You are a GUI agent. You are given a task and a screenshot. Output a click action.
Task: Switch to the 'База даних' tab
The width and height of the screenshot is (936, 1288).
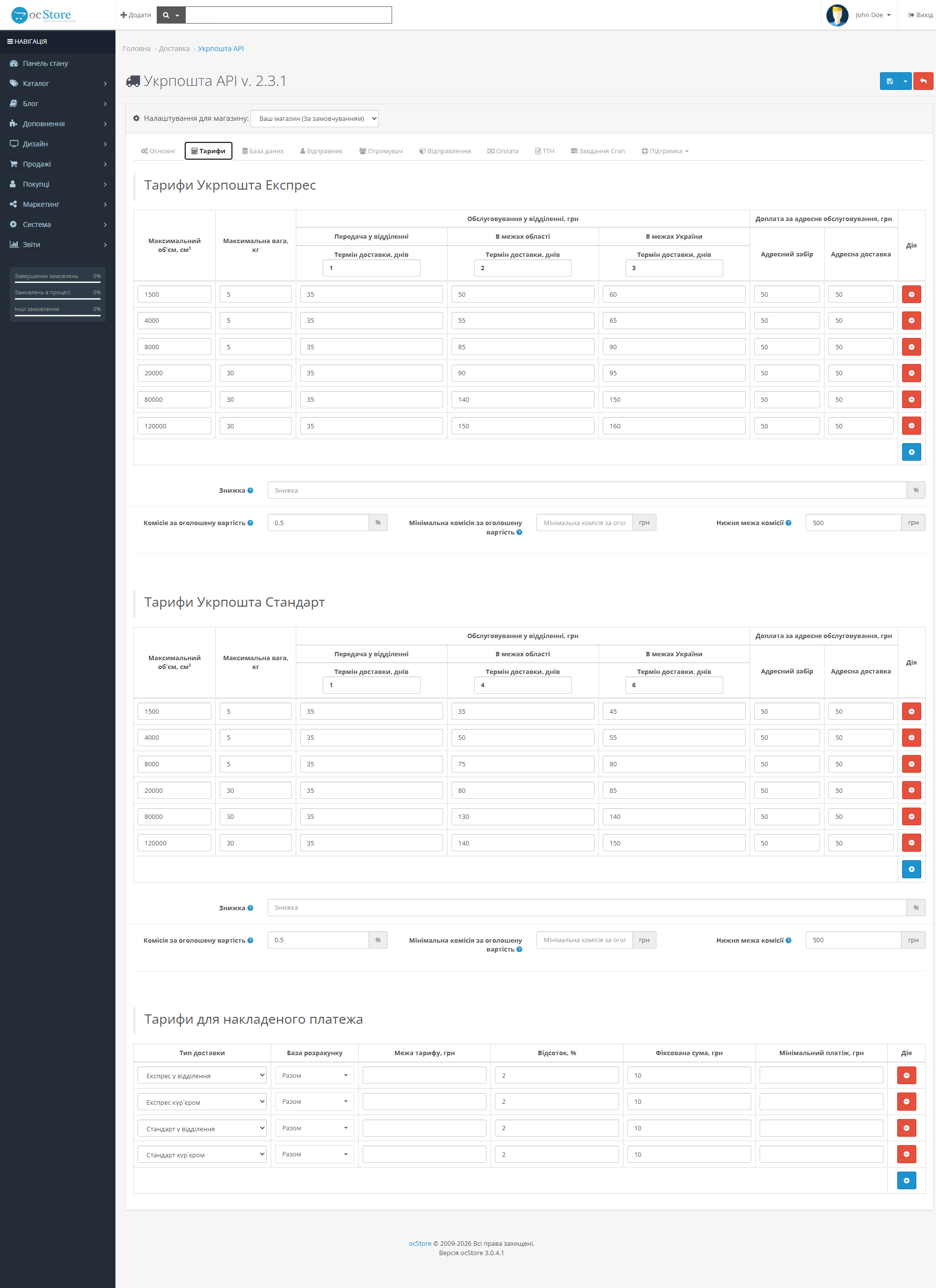pyautogui.click(x=263, y=151)
